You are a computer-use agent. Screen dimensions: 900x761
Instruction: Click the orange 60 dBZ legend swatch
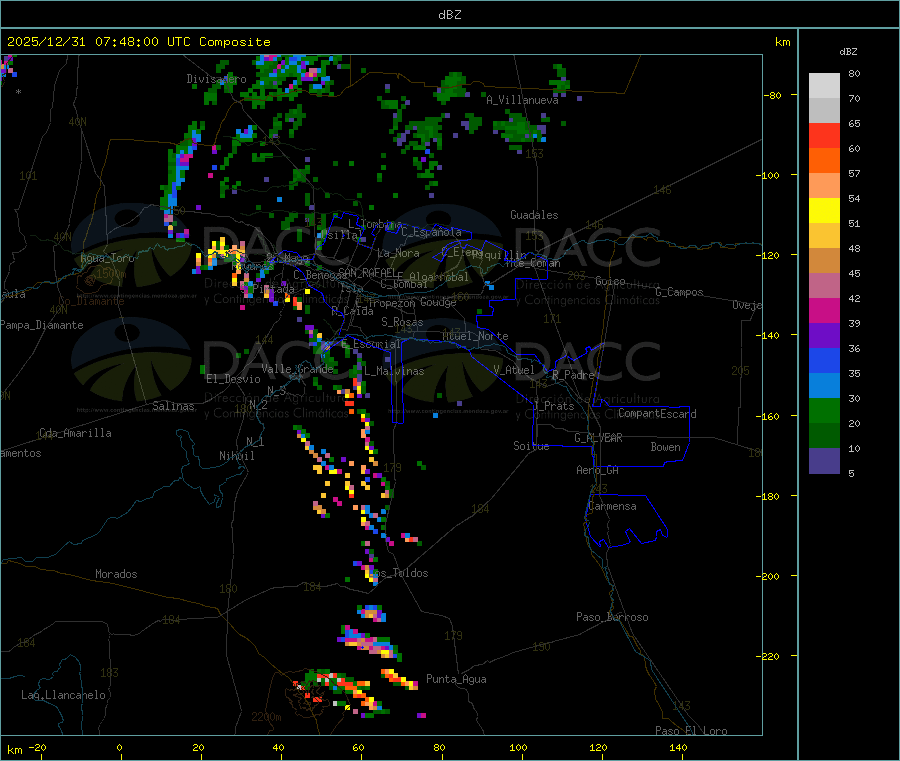point(824,161)
